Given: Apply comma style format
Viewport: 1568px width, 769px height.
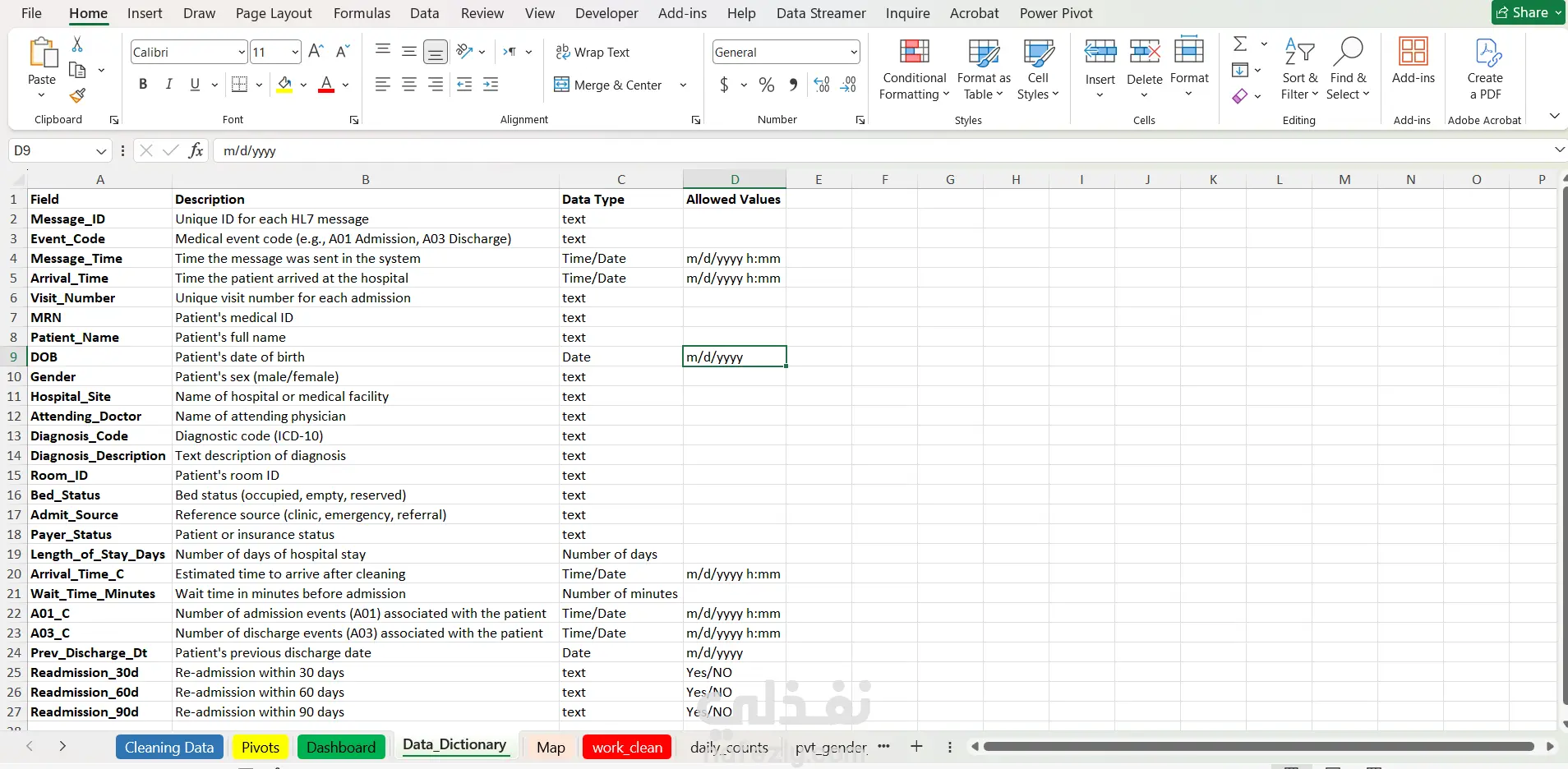Looking at the screenshot, I should (793, 85).
